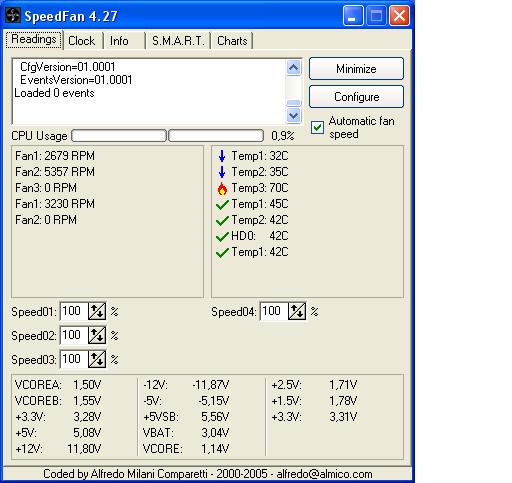Click the VCOREB 1,55V voltage reading

(58, 401)
